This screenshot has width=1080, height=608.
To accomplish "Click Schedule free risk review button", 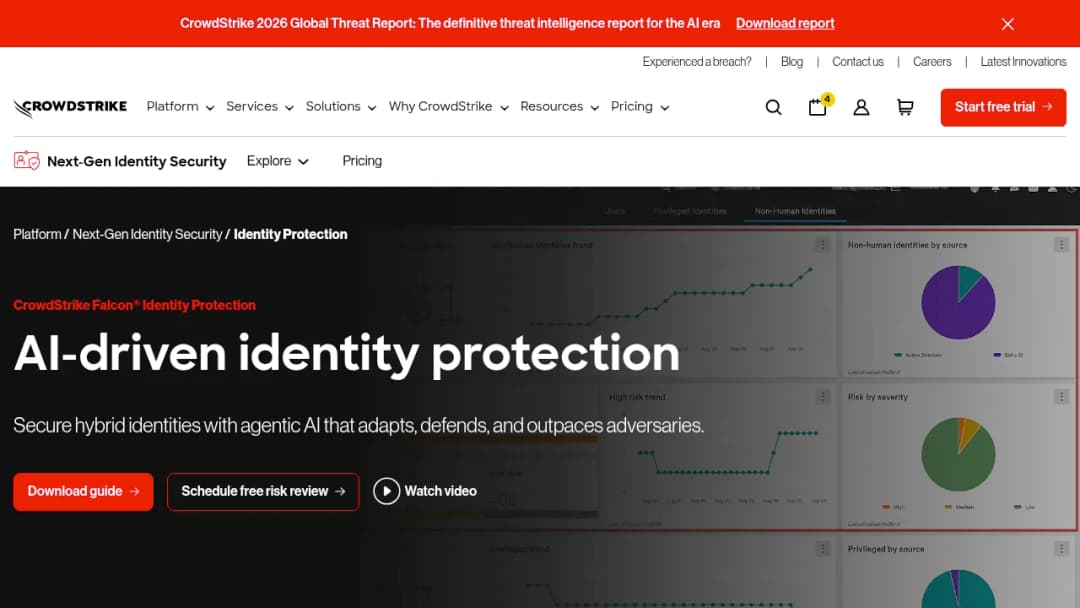I will point(263,492).
